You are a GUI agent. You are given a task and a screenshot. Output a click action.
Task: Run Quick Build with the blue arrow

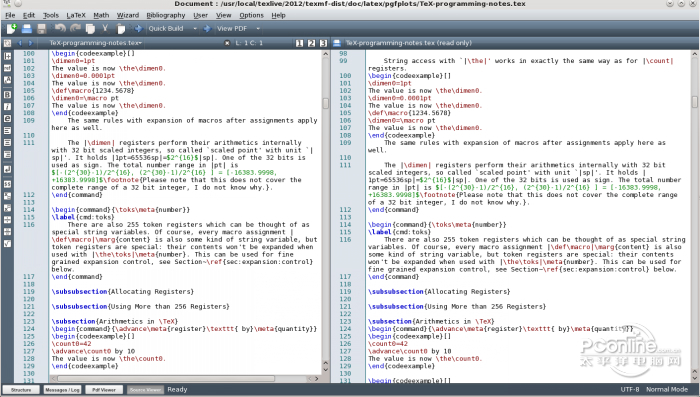(x=138, y=29)
